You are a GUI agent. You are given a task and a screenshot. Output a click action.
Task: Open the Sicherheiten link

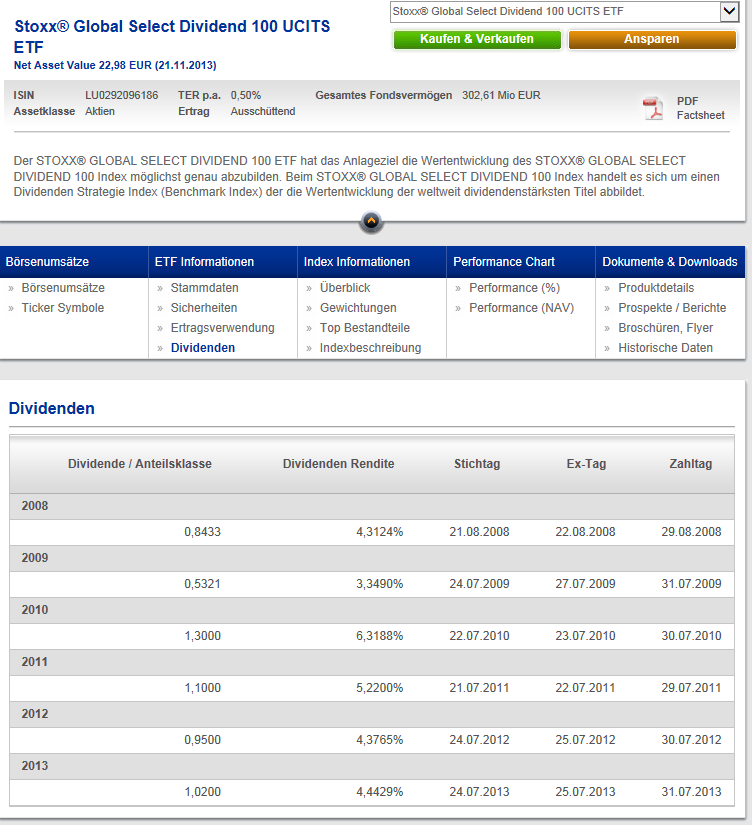[x=204, y=308]
